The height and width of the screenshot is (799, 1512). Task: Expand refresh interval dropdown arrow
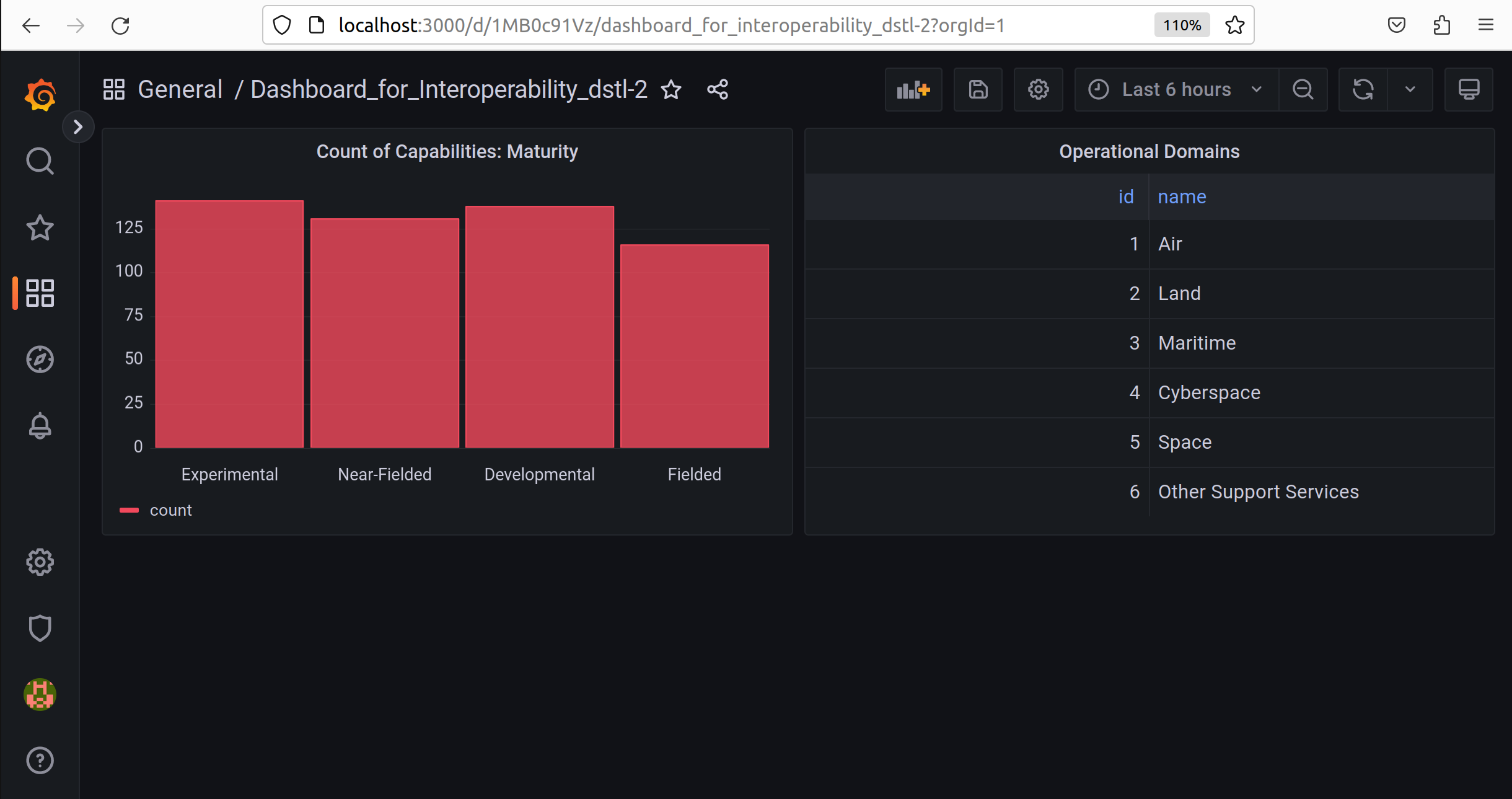(x=1410, y=90)
